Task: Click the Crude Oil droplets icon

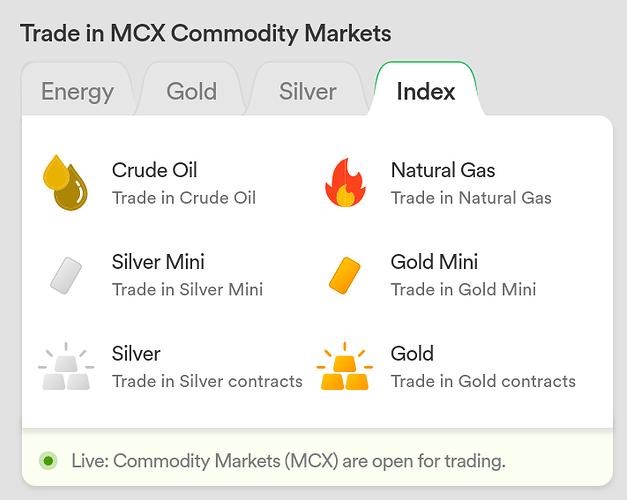Action: pyautogui.click(x=65, y=183)
